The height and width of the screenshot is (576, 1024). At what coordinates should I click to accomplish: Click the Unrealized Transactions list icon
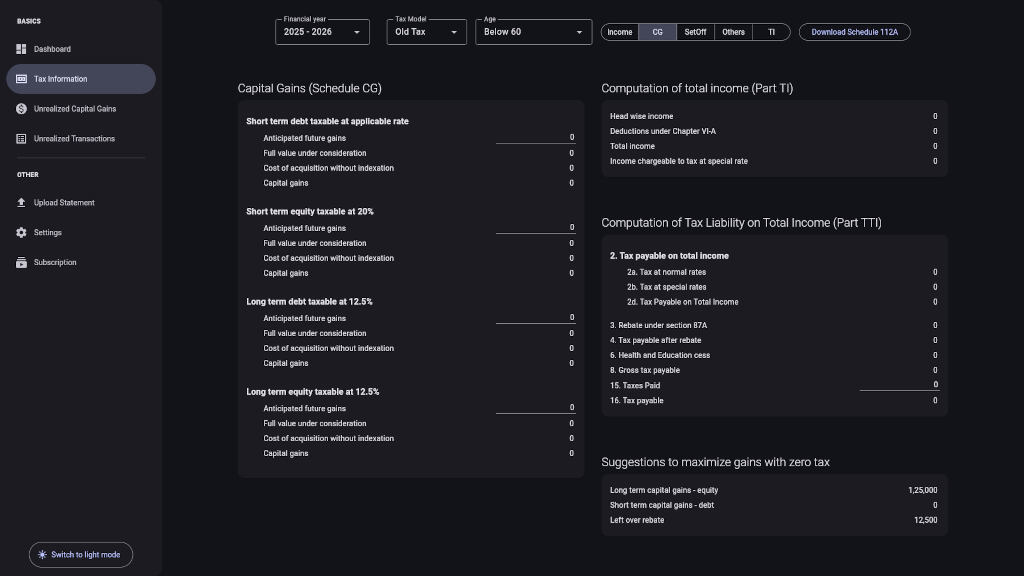click(x=22, y=139)
